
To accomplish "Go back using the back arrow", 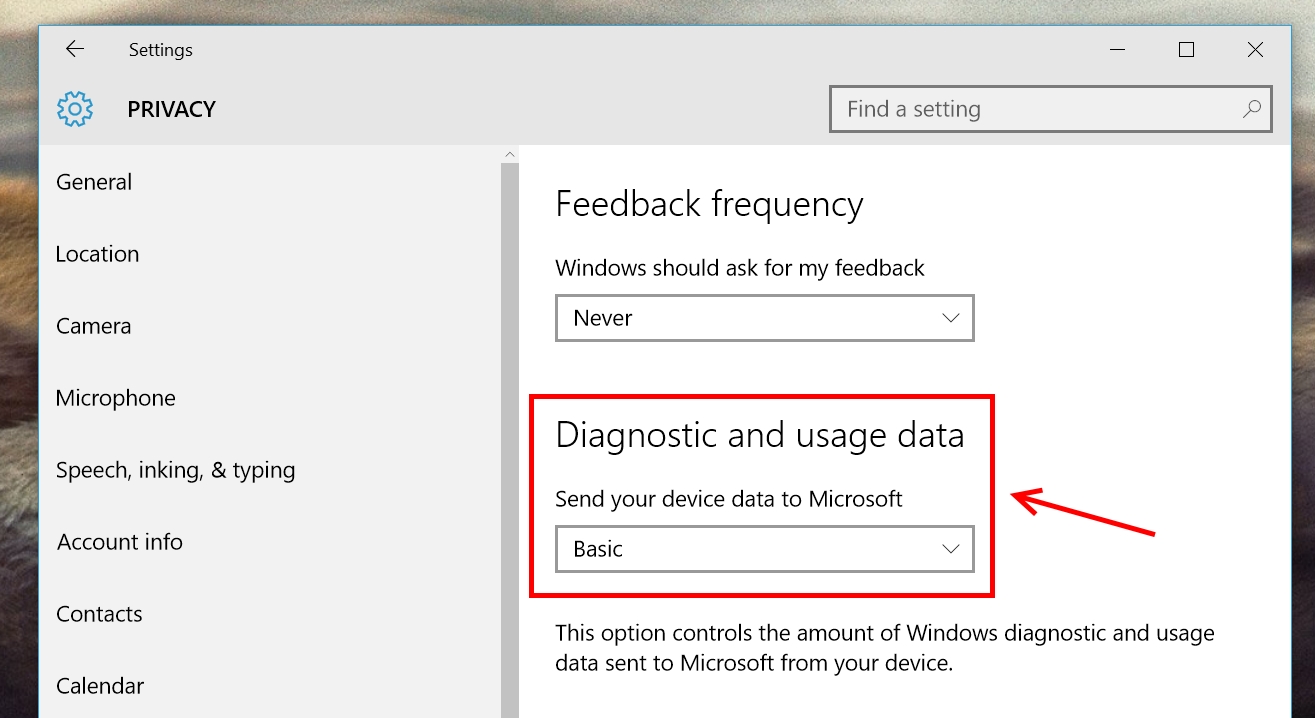I will [75, 49].
